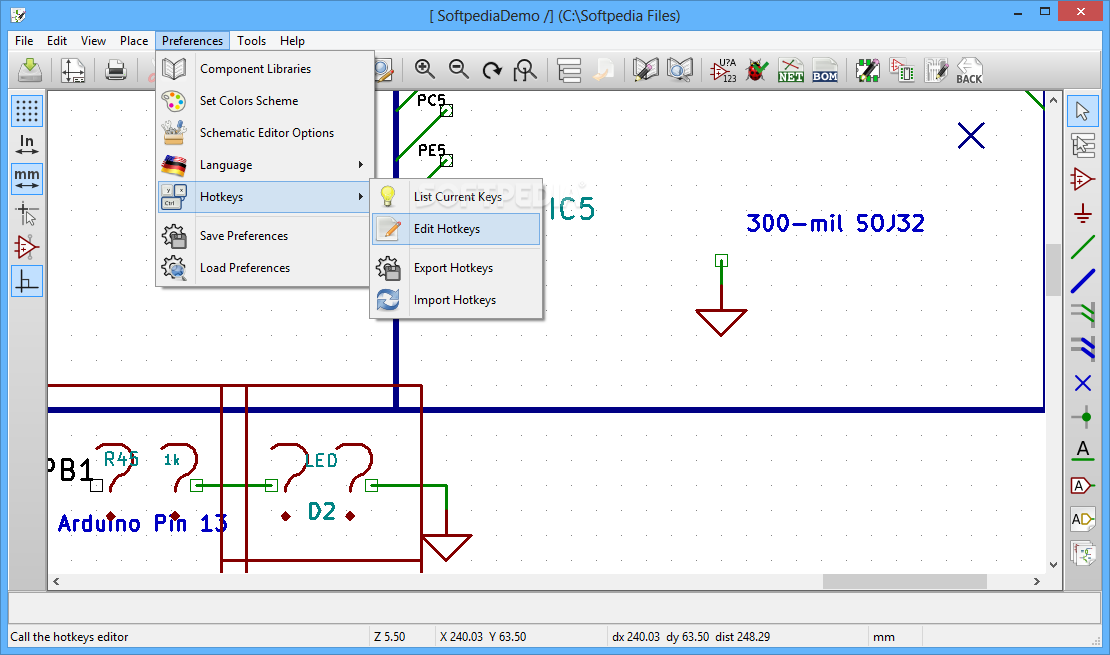The height and width of the screenshot is (655, 1110).
Task: Click the horizontal scrollbar thumb
Action: click(x=905, y=581)
